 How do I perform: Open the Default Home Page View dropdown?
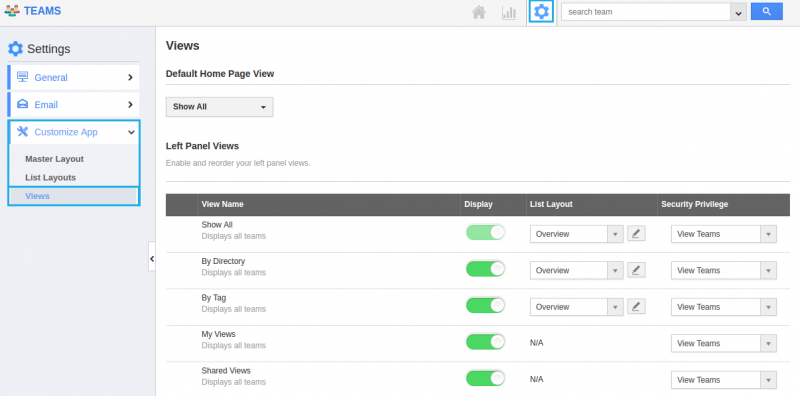coord(219,107)
